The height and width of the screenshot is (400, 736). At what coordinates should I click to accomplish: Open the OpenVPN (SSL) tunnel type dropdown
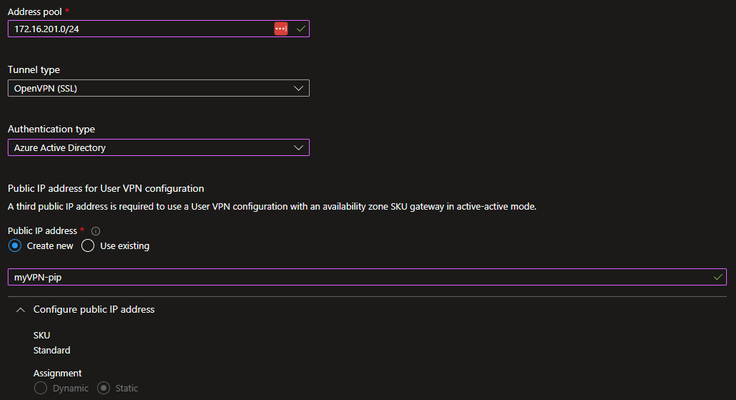[159, 88]
